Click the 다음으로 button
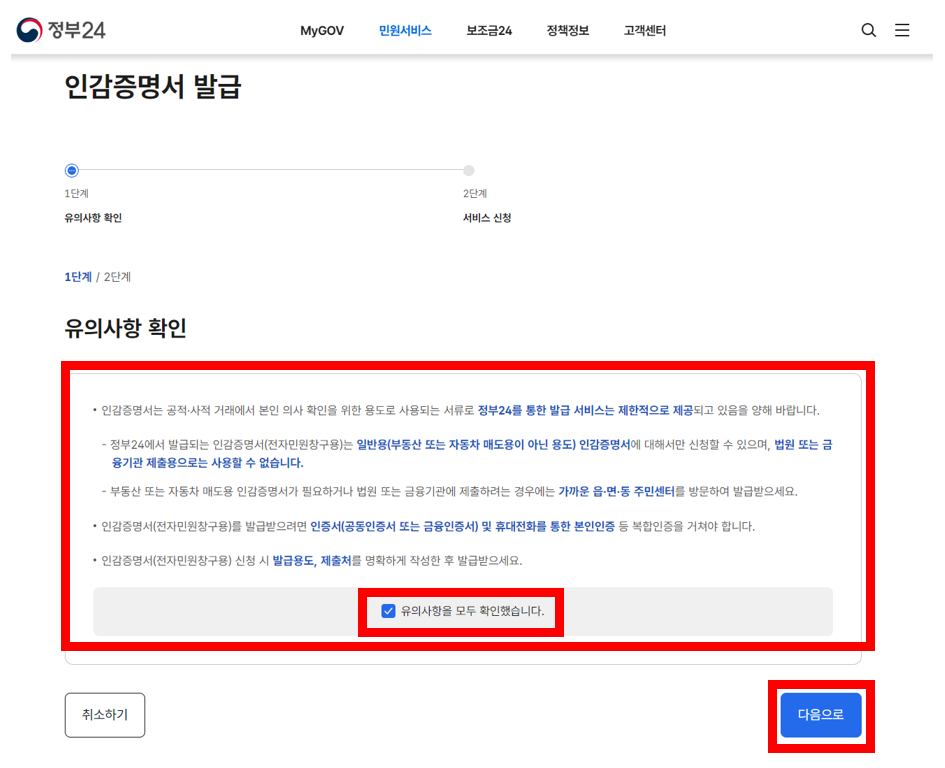945x768 pixels. tap(820, 715)
